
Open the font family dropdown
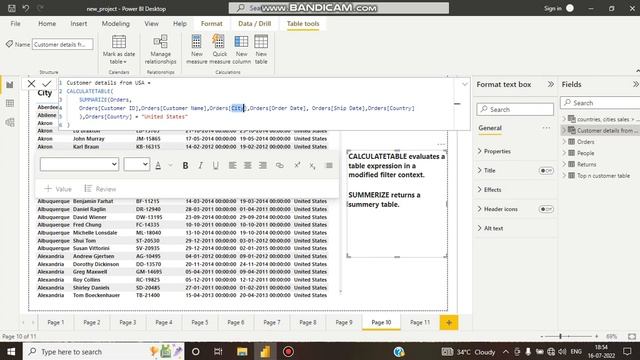coord(79,164)
